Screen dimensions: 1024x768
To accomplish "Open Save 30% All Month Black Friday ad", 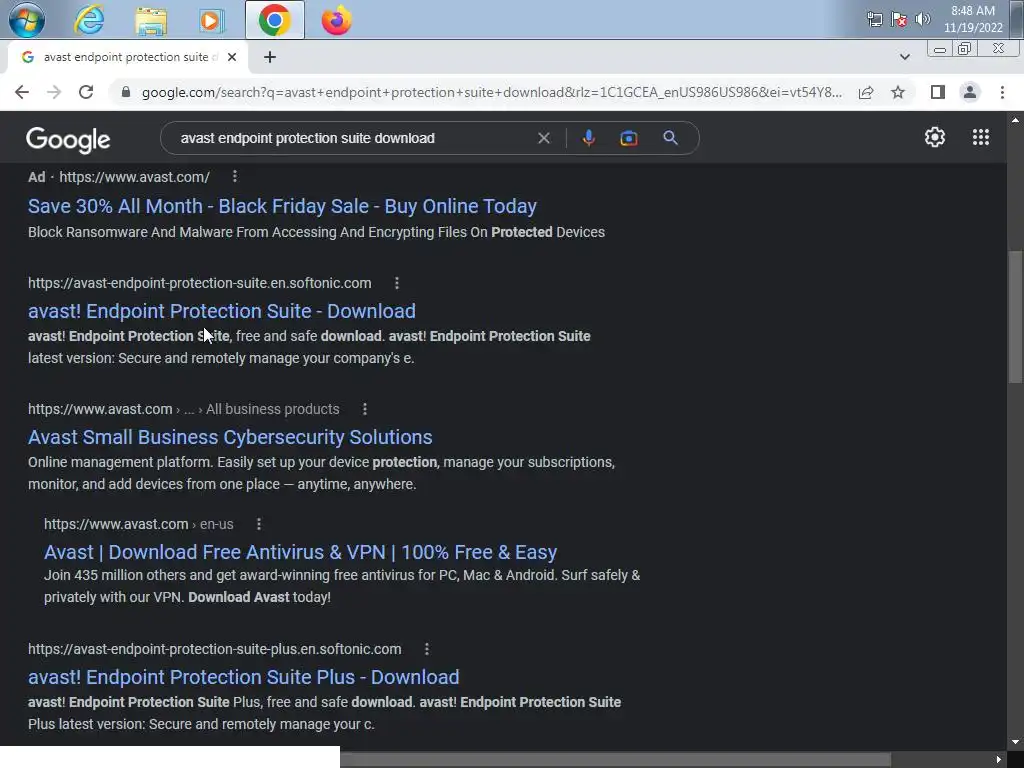I will click(x=282, y=206).
